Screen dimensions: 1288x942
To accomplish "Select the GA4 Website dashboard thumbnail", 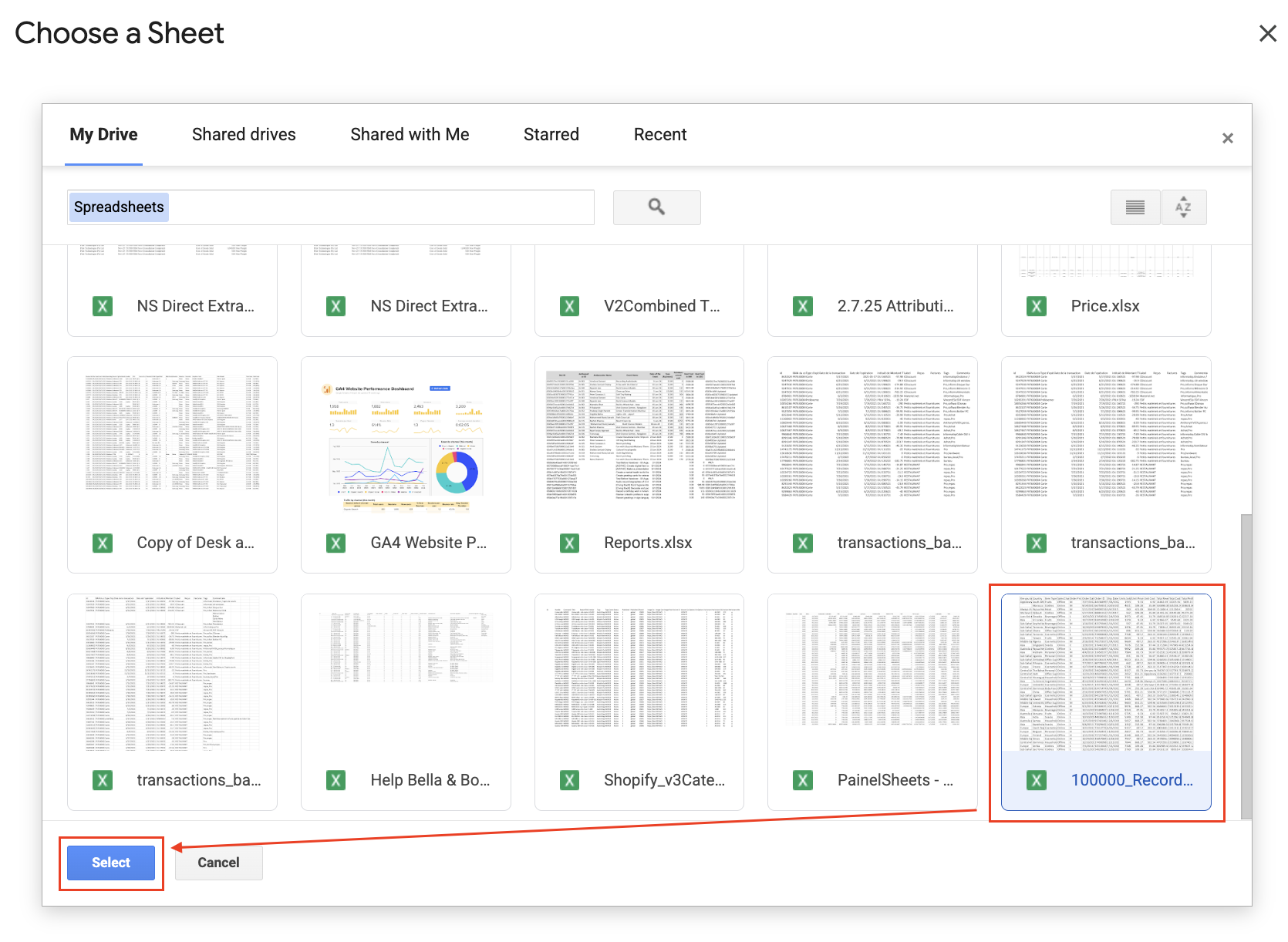I will (406, 447).
